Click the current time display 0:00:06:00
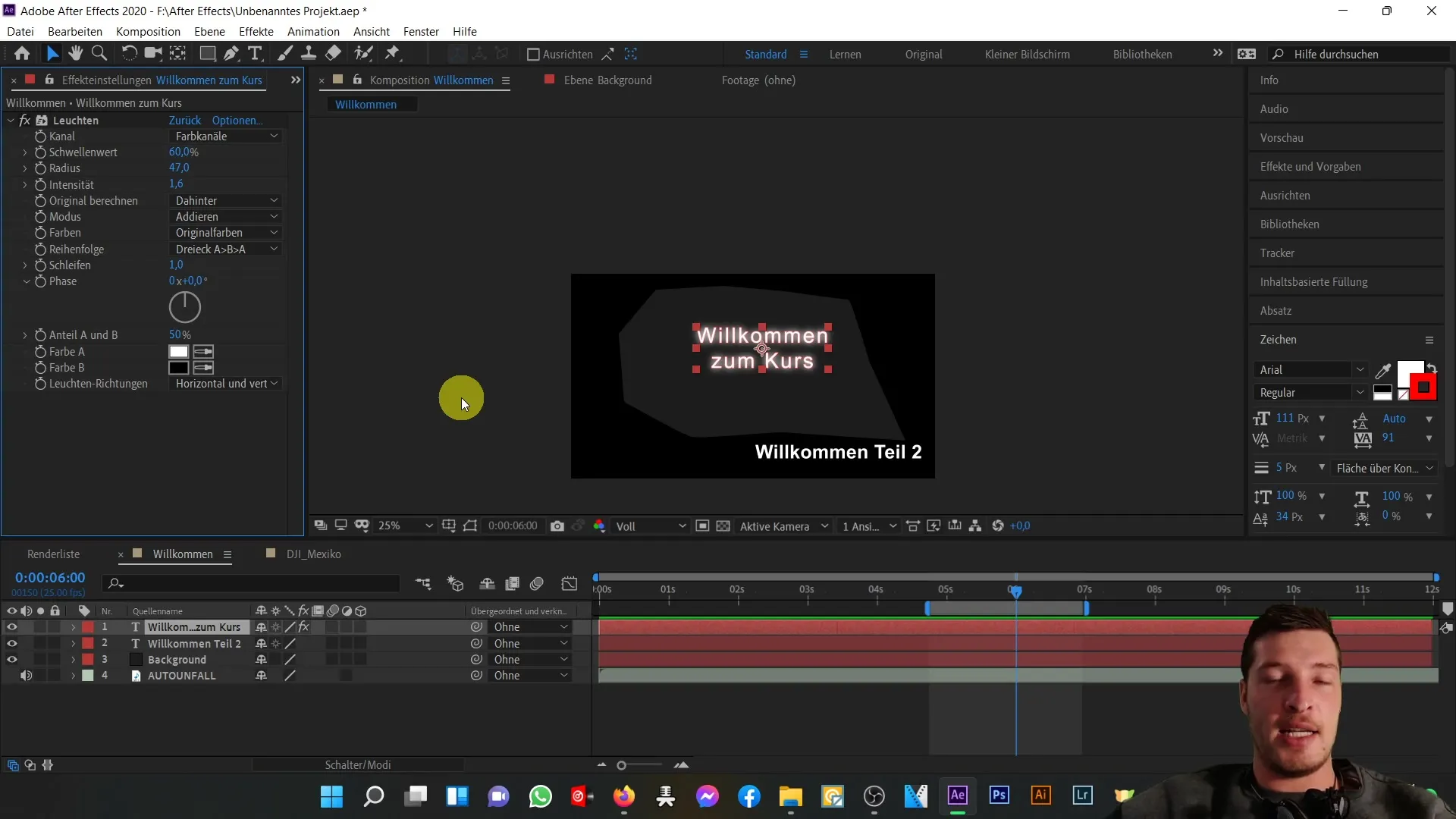The height and width of the screenshot is (819, 1456). [50, 577]
